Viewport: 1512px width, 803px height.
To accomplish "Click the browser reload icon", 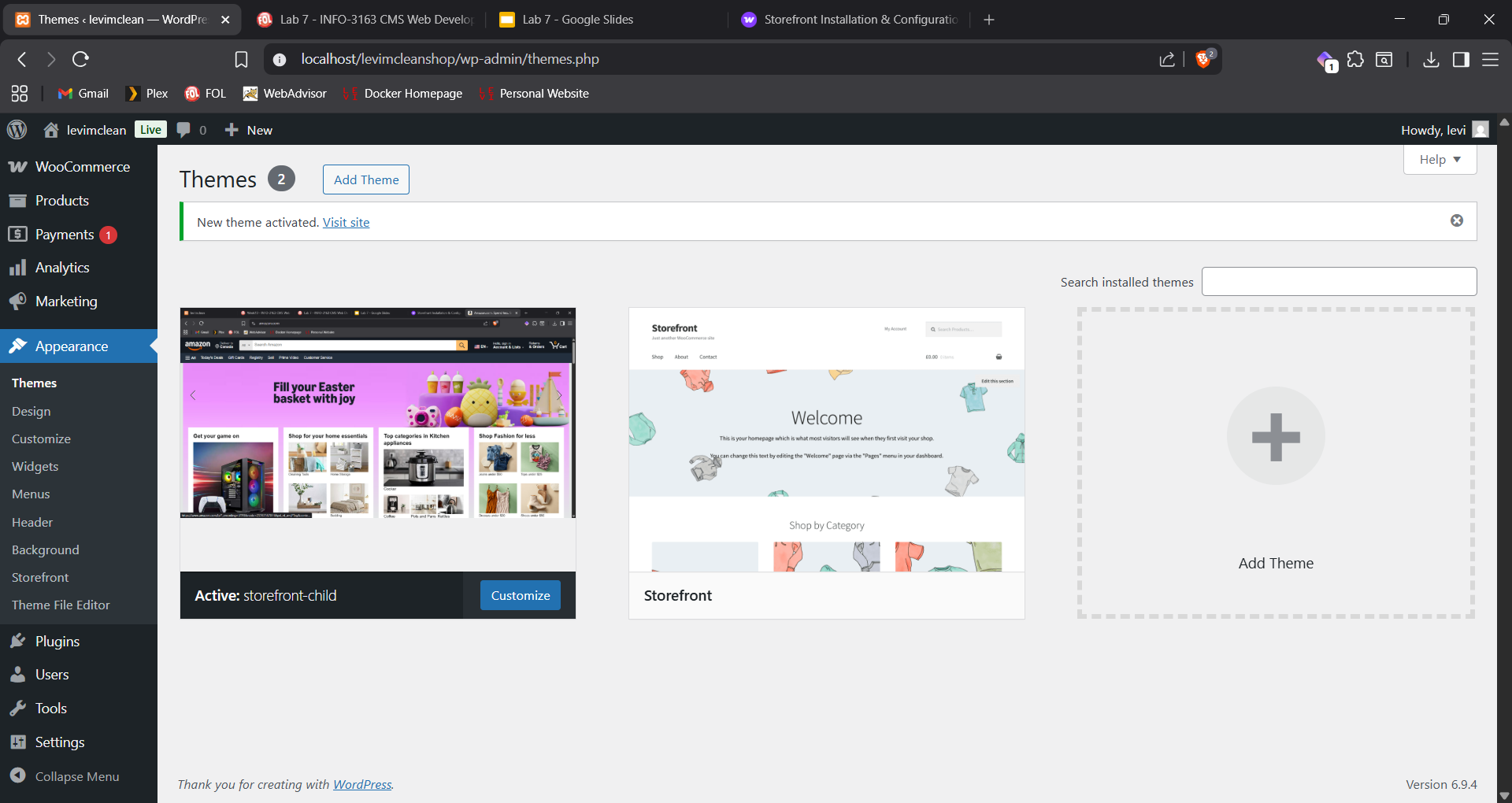I will pos(80,59).
